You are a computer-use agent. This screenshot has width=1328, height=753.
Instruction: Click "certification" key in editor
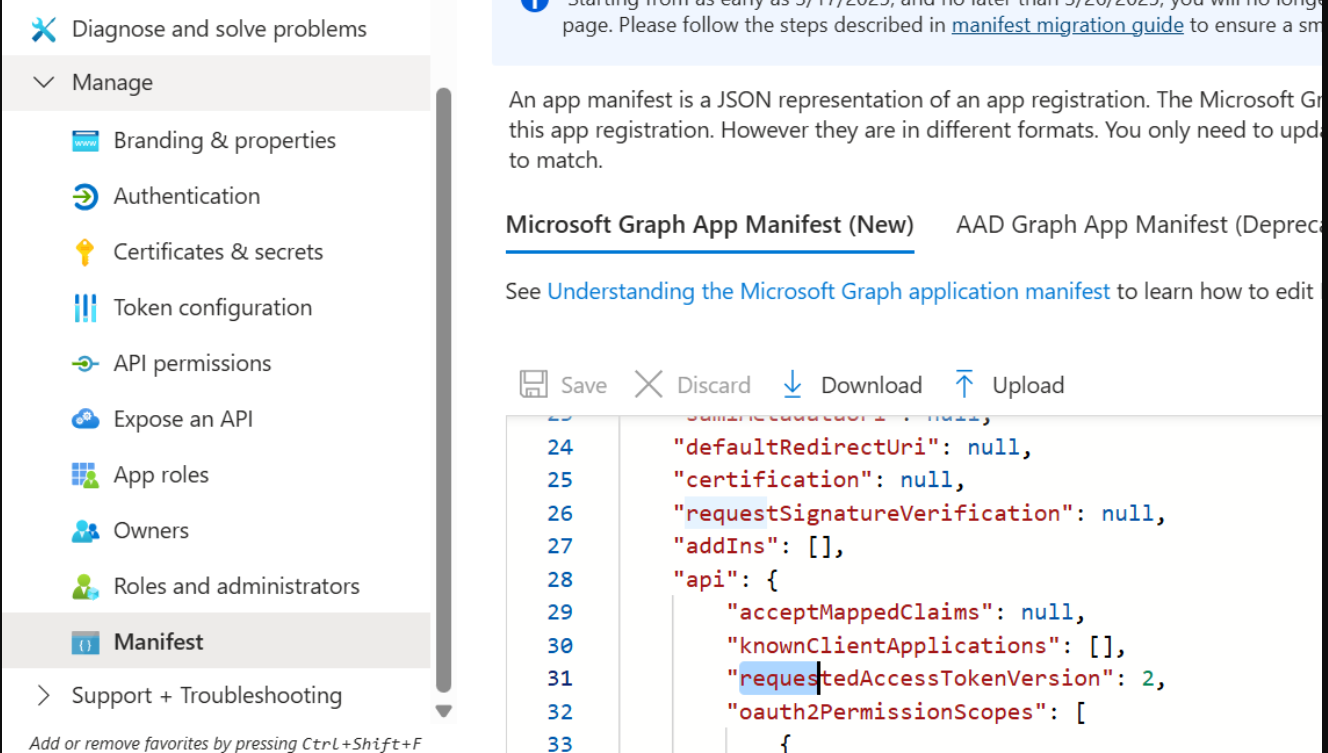click(x=774, y=480)
